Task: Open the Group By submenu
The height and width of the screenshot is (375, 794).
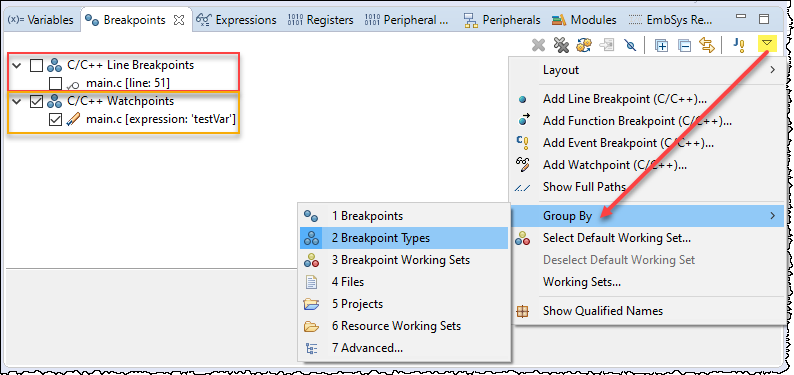Action: coord(646,216)
